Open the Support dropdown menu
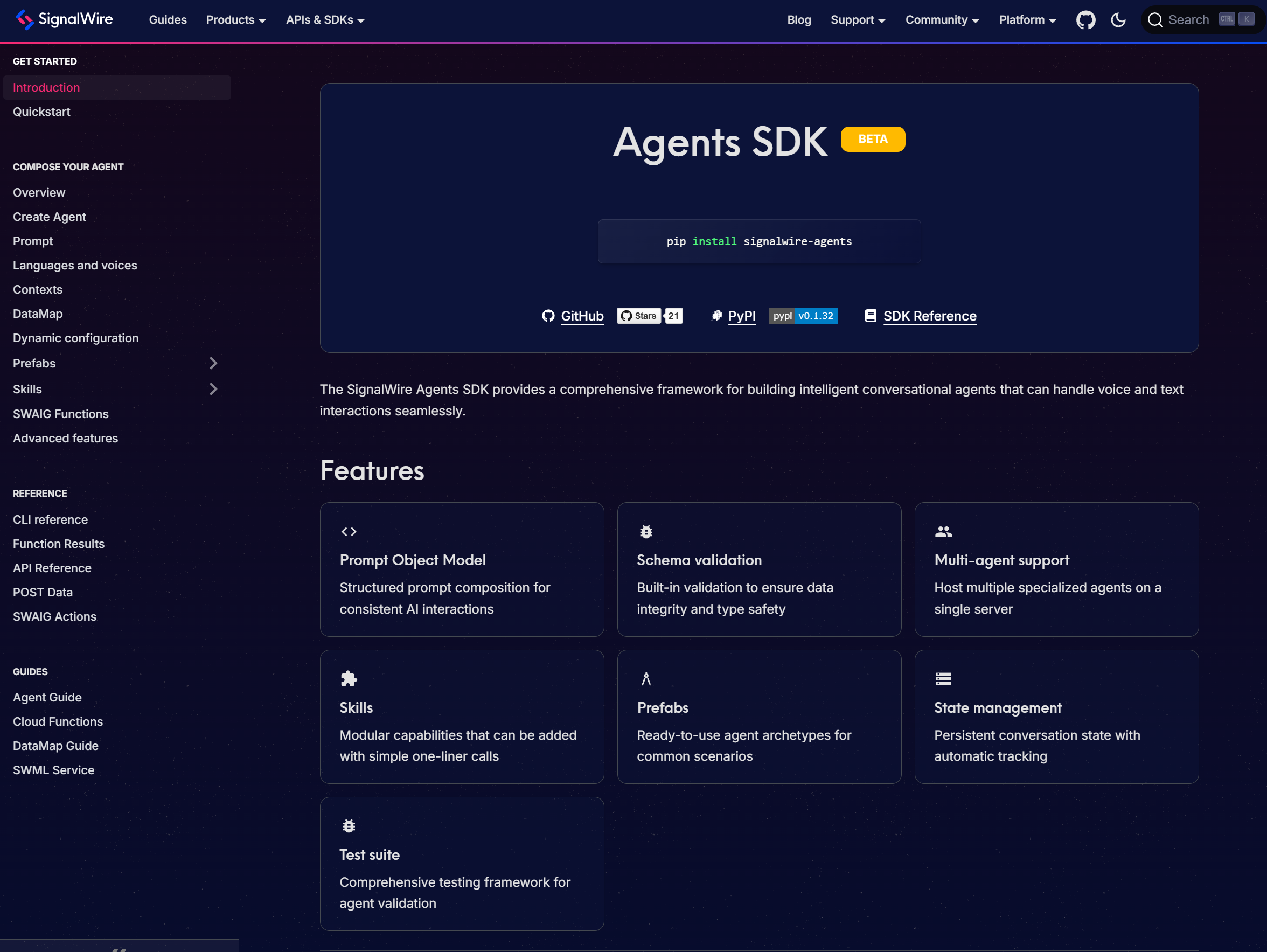Screen dimensions: 1267x952 point(858,20)
